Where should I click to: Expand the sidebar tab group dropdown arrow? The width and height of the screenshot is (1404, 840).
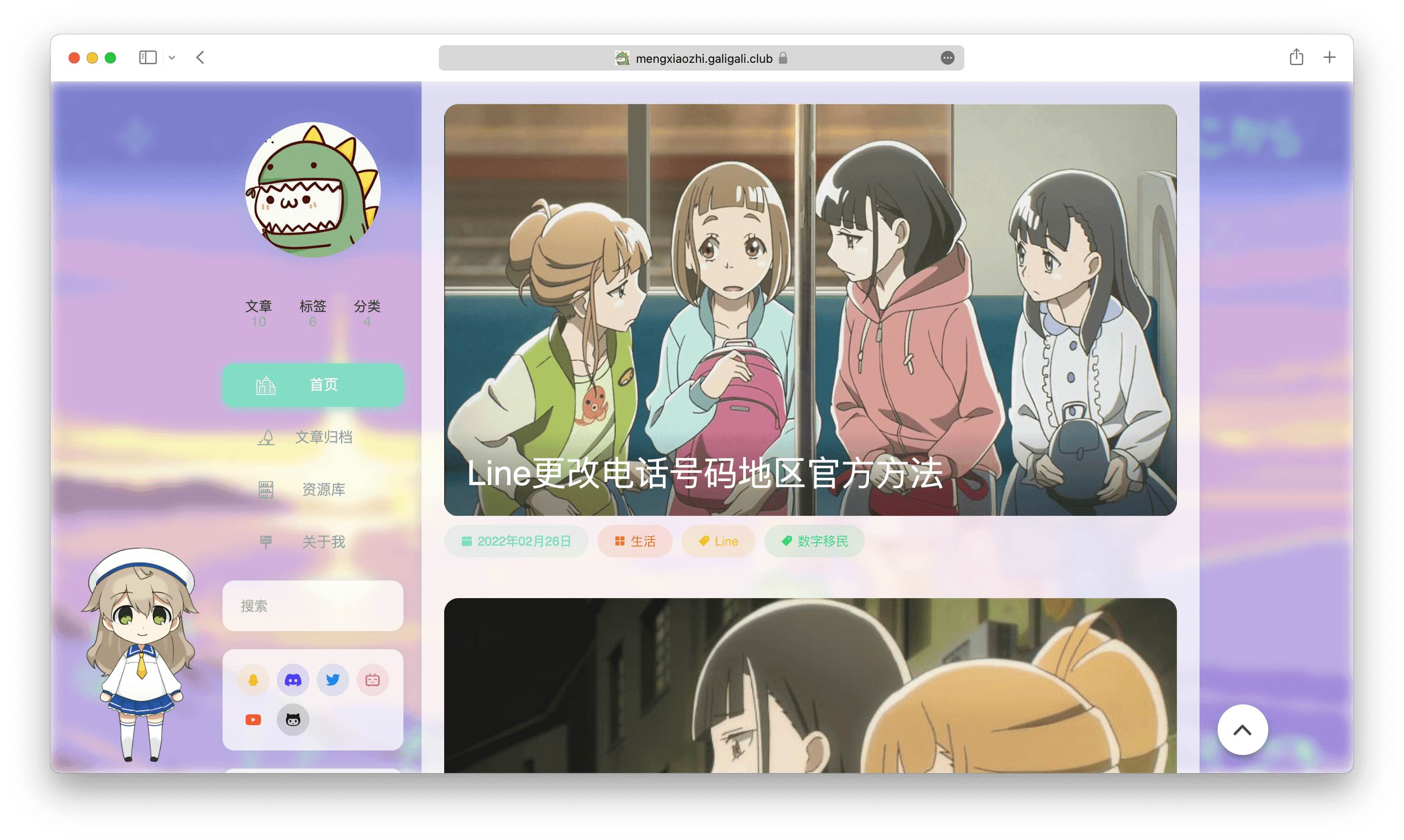pyautogui.click(x=172, y=57)
